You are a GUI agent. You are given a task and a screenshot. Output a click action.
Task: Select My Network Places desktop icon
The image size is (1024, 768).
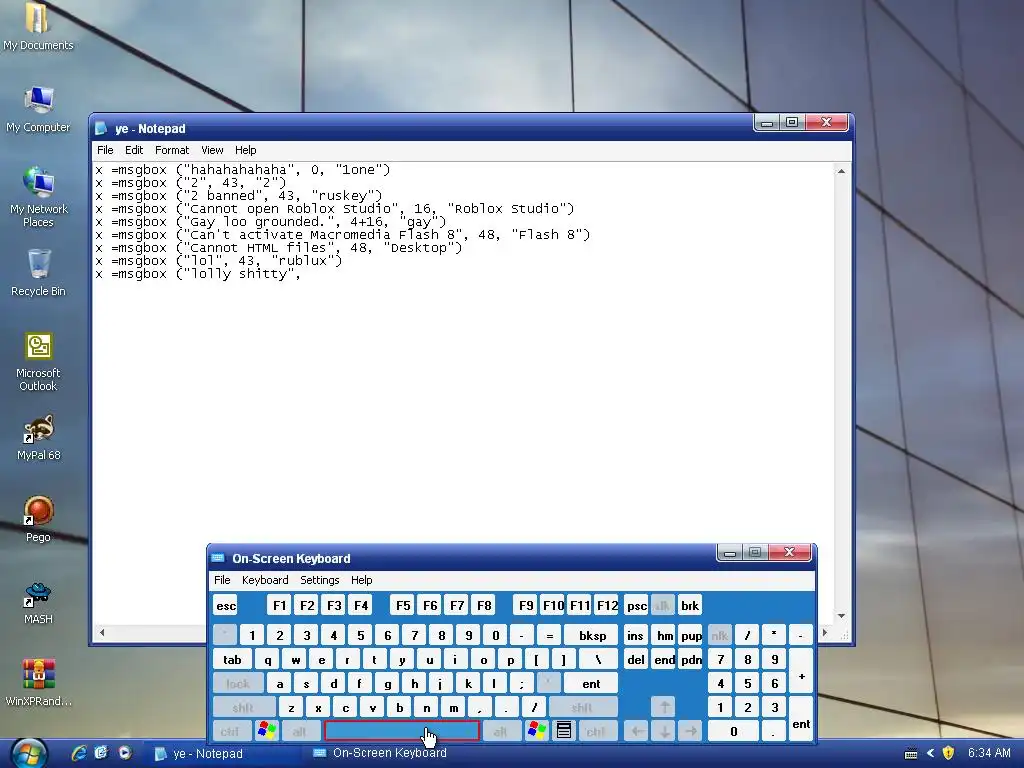pos(39,197)
